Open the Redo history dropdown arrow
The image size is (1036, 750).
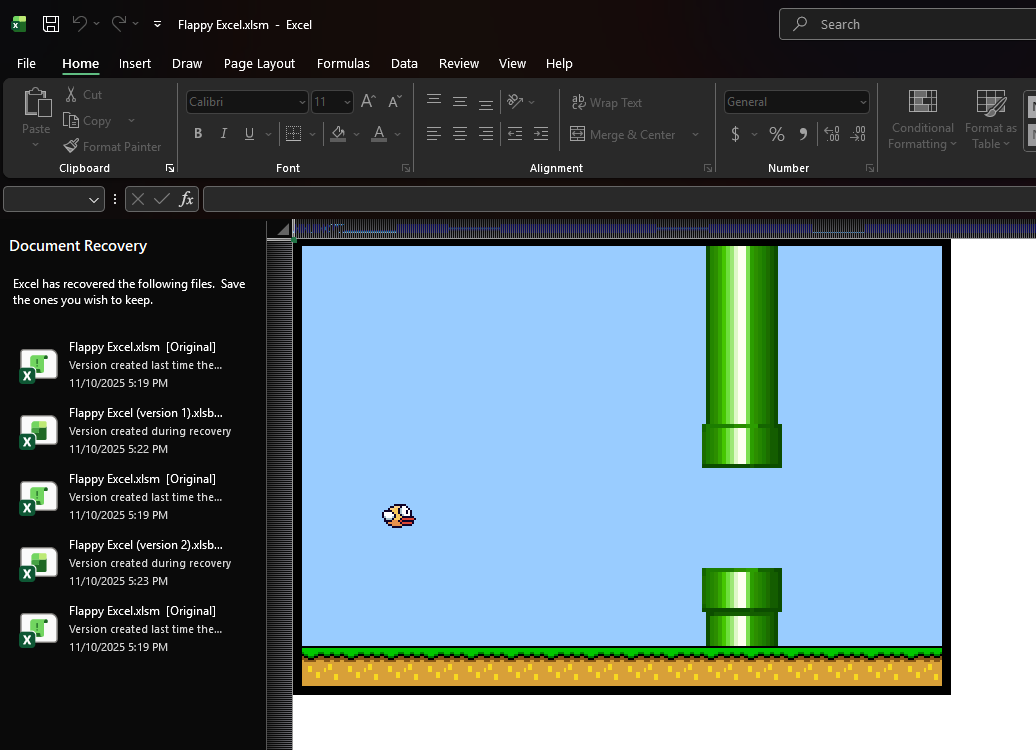pyautogui.click(x=135, y=24)
